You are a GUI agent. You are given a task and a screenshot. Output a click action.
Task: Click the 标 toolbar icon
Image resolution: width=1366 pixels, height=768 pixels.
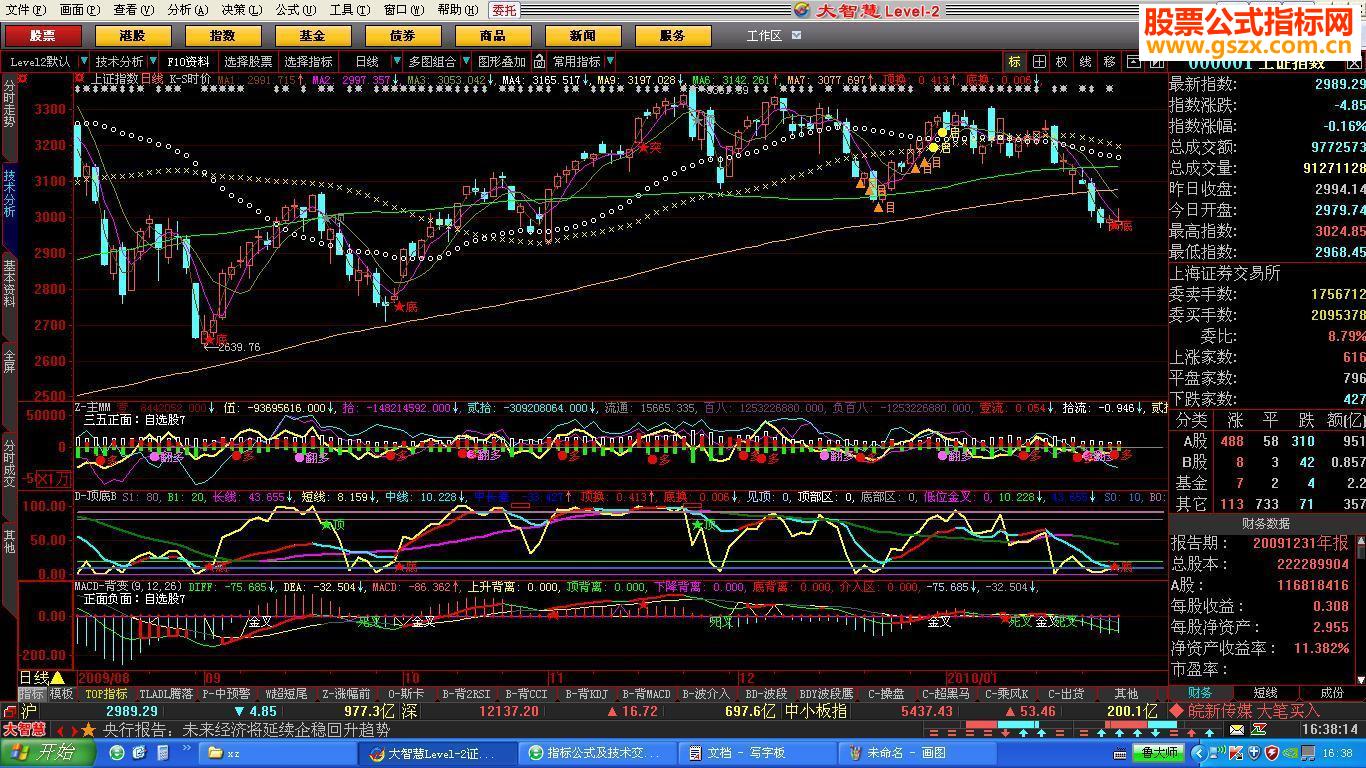[1015, 61]
